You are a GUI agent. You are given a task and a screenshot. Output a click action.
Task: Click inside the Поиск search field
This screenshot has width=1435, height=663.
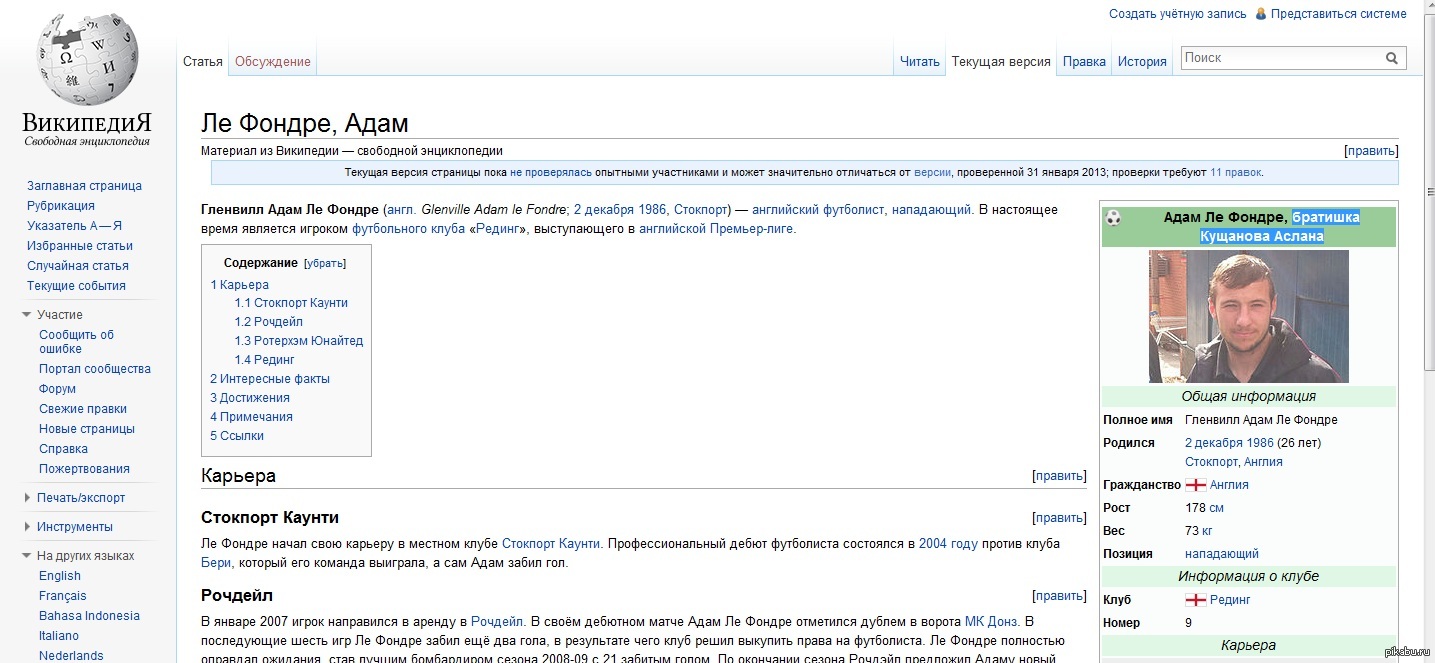1280,59
